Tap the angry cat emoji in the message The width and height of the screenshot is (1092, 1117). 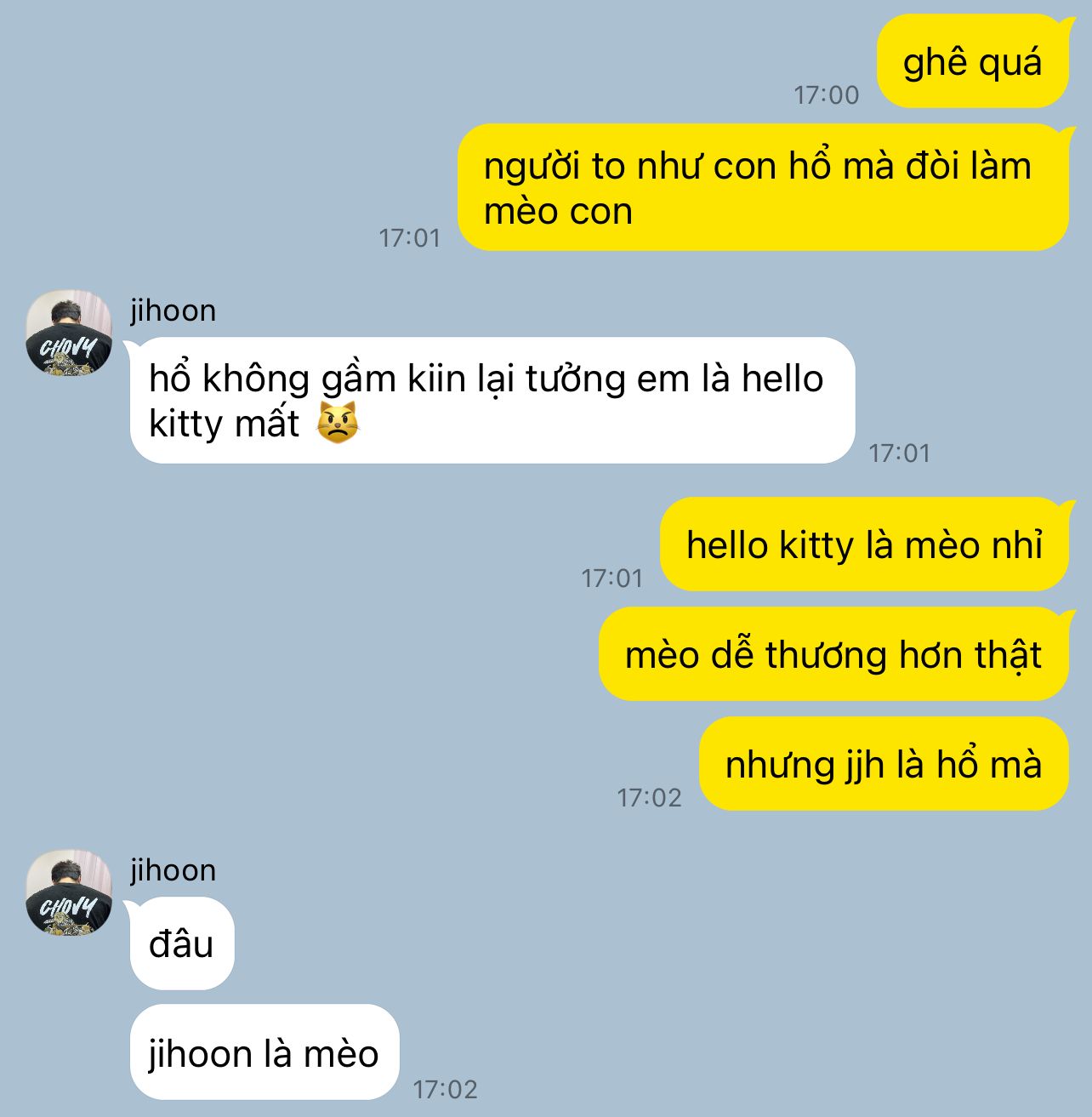338,423
